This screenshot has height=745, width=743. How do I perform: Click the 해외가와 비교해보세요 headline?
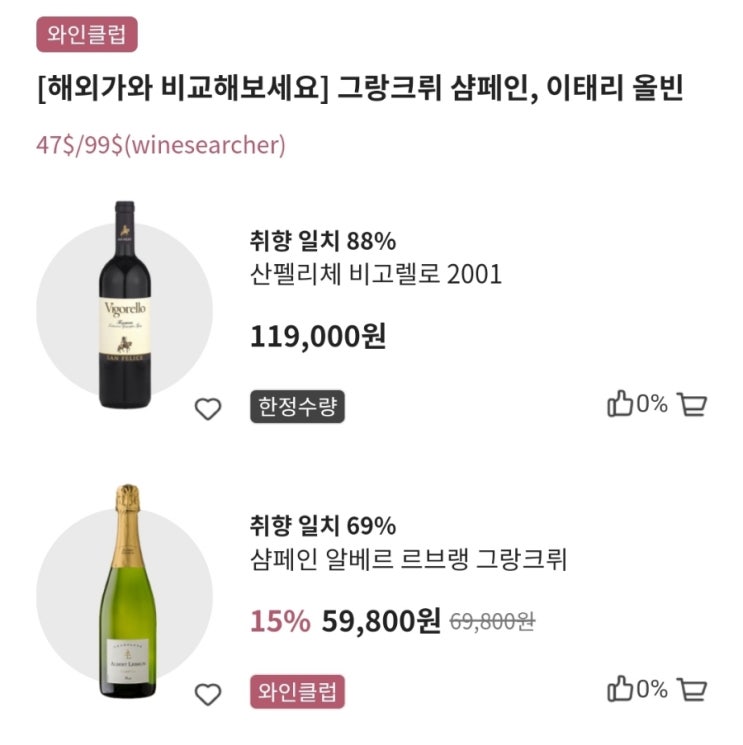point(359,90)
